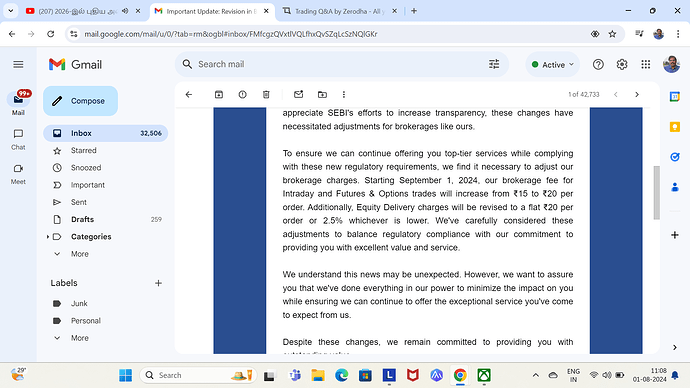Open Google apps grid
This screenshot has width=690, height=388.
[646, 65]
